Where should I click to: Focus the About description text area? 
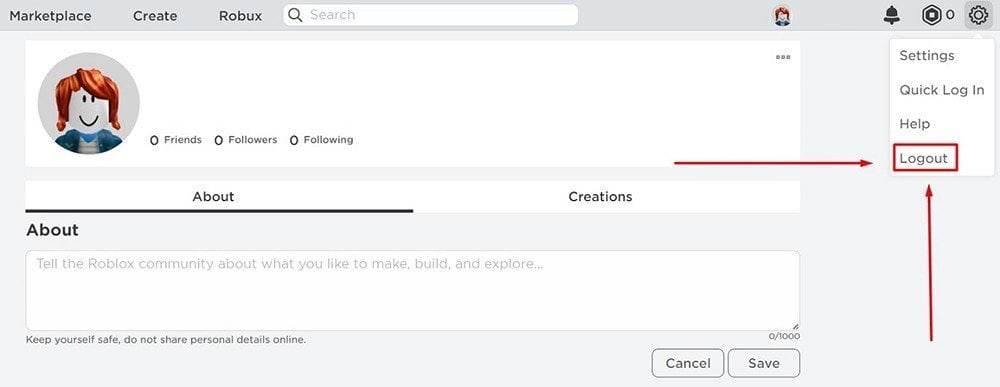(x=413, y=290)
